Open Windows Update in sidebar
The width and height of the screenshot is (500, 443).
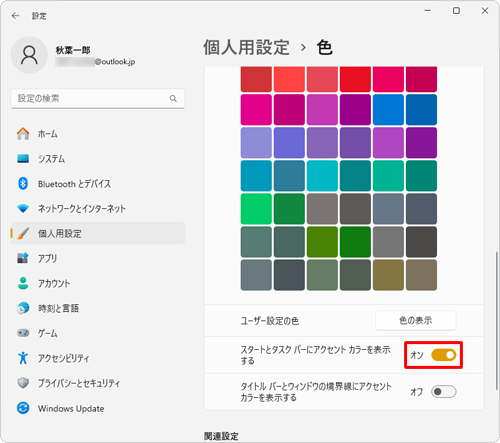[98, 408]
